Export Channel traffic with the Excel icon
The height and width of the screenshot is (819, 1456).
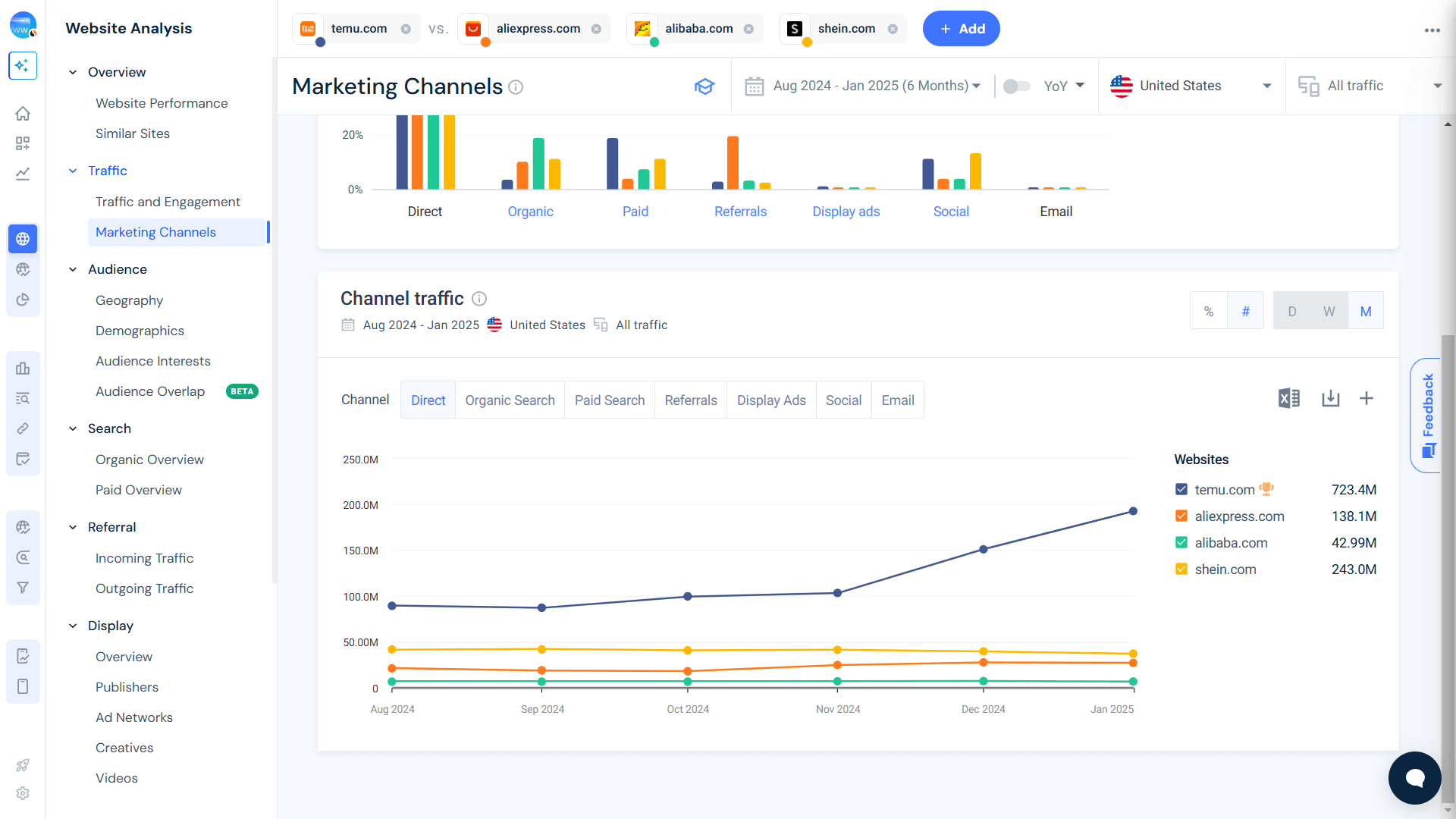(x=1288, y=398)
